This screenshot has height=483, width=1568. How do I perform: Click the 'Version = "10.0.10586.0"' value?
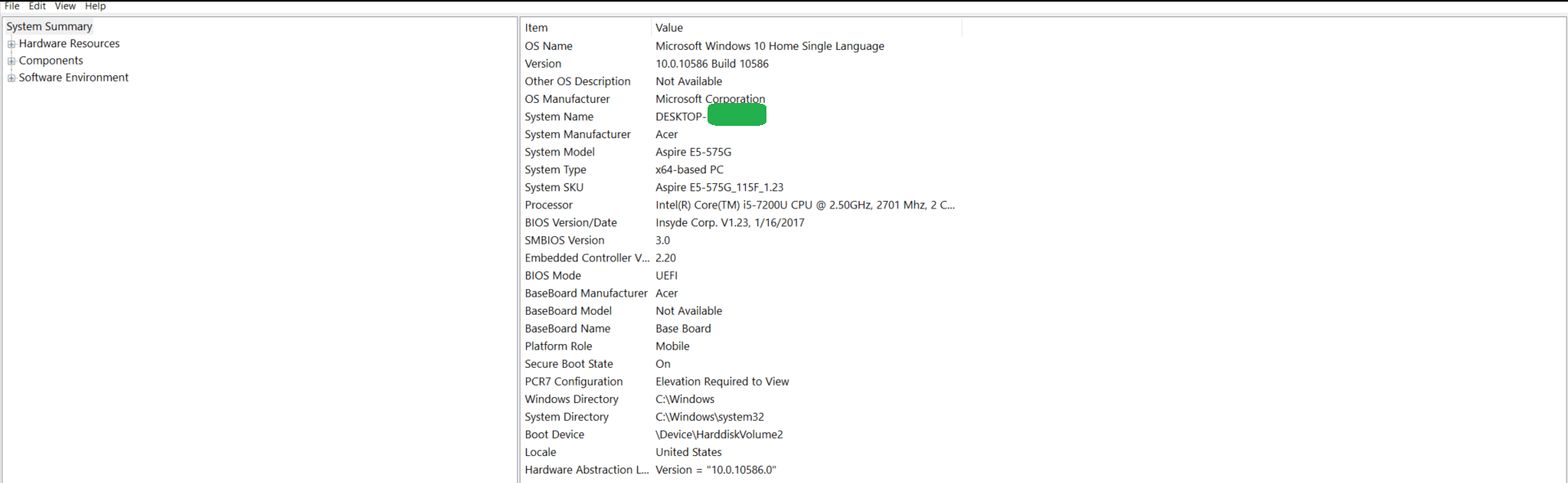pyautogui.click(x=716, y=470)
